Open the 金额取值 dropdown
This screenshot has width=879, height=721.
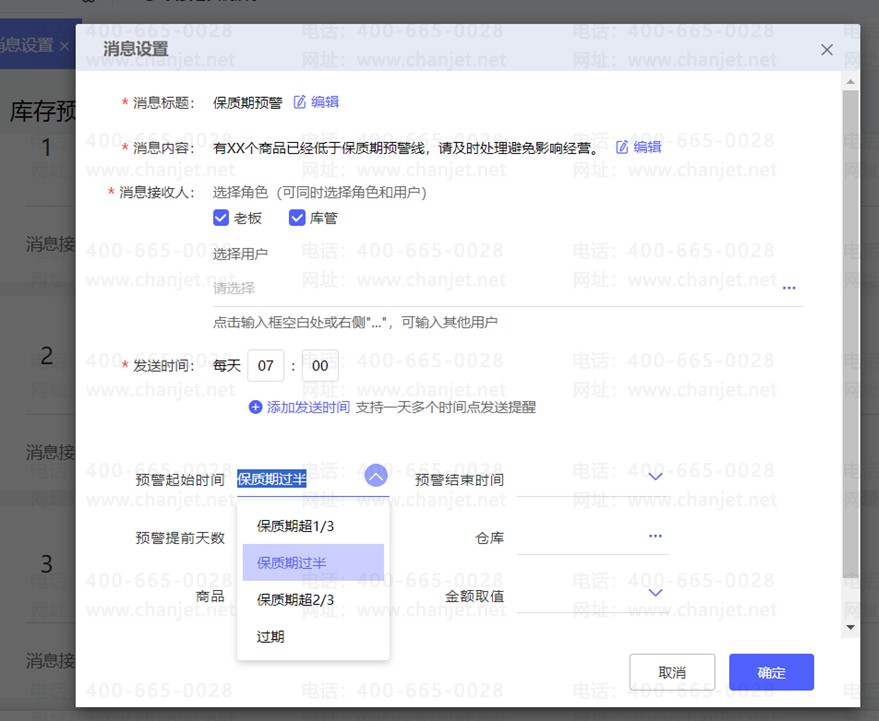(x=655, y=594)
